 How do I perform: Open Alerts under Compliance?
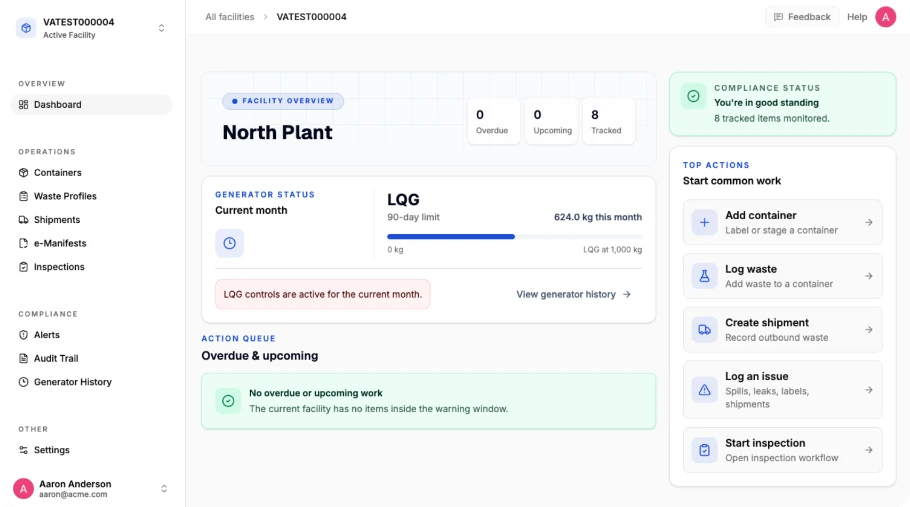(x=91, y=335)
